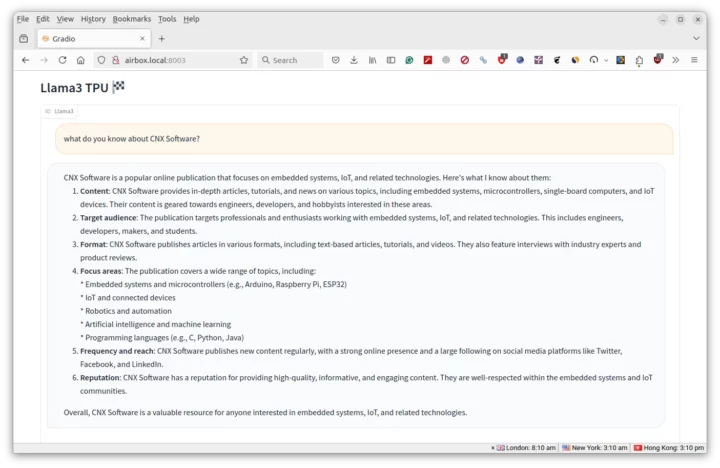Show site connection security info icon

point(115,60)
